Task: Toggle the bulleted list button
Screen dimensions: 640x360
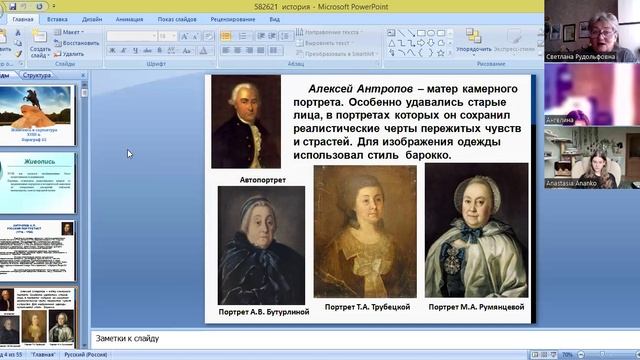Action: [x=226, y=36]
